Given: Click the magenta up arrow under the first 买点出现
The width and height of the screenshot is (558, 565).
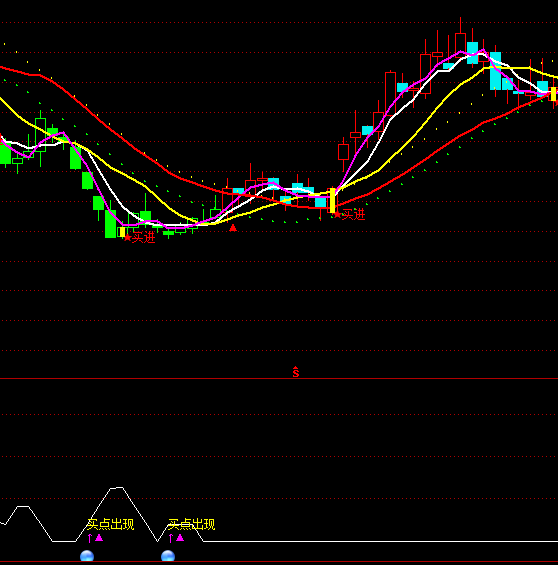Looking at the screenshot, I should (90, 538).
